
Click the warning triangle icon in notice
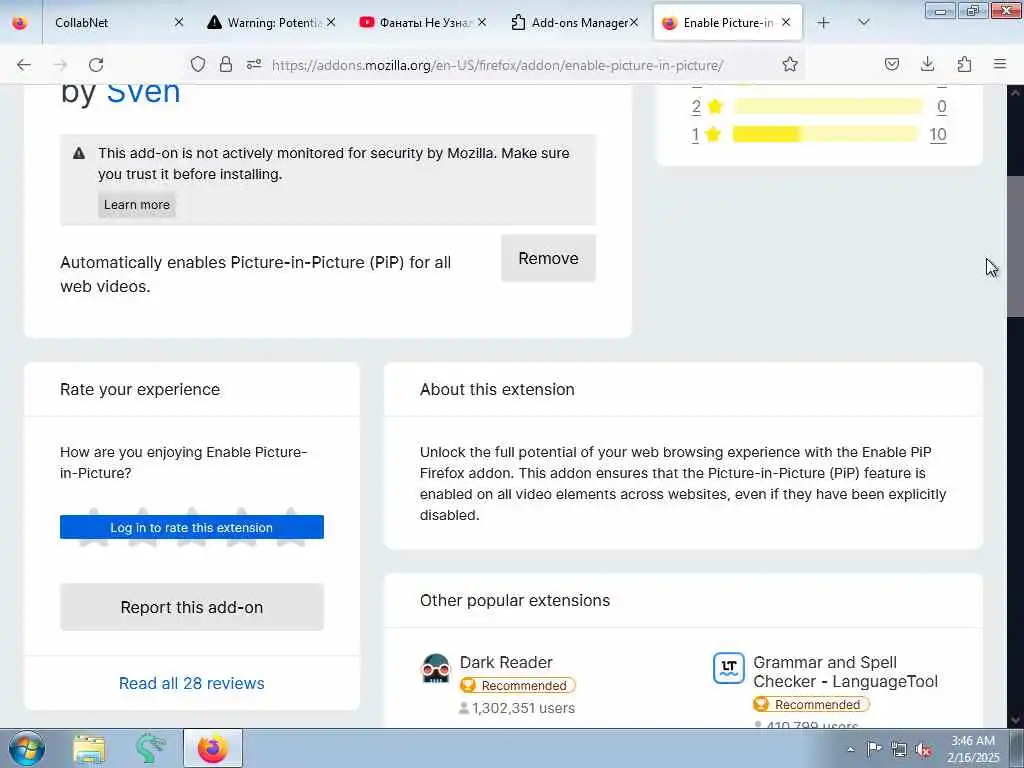(79, 154)
